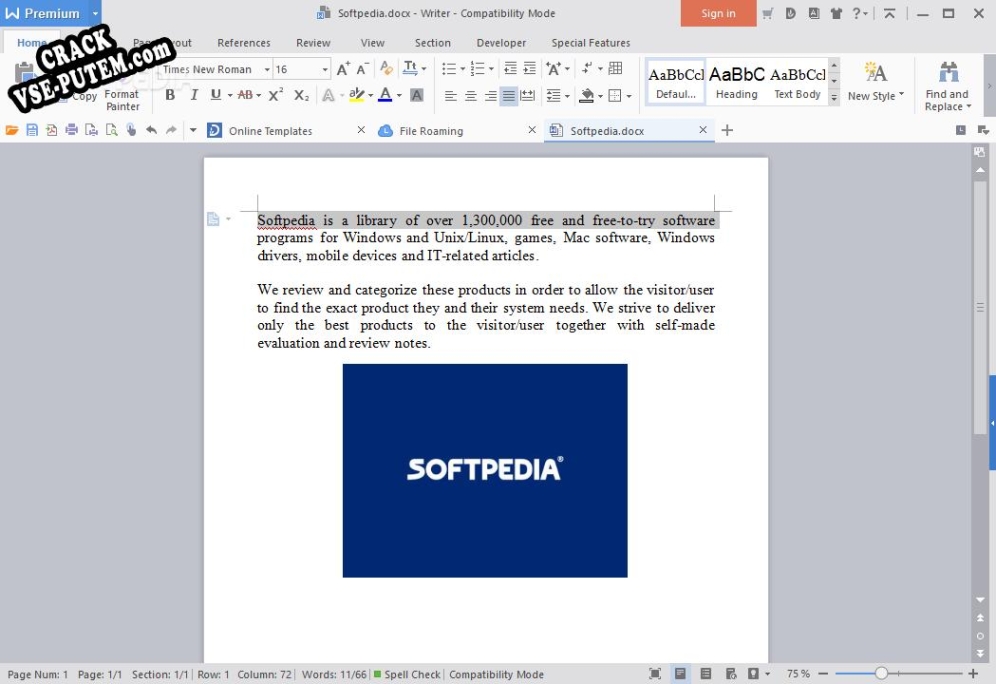The image size is (996, 684).
Task: Toggle justified alignment
Action: pos(509,96)
